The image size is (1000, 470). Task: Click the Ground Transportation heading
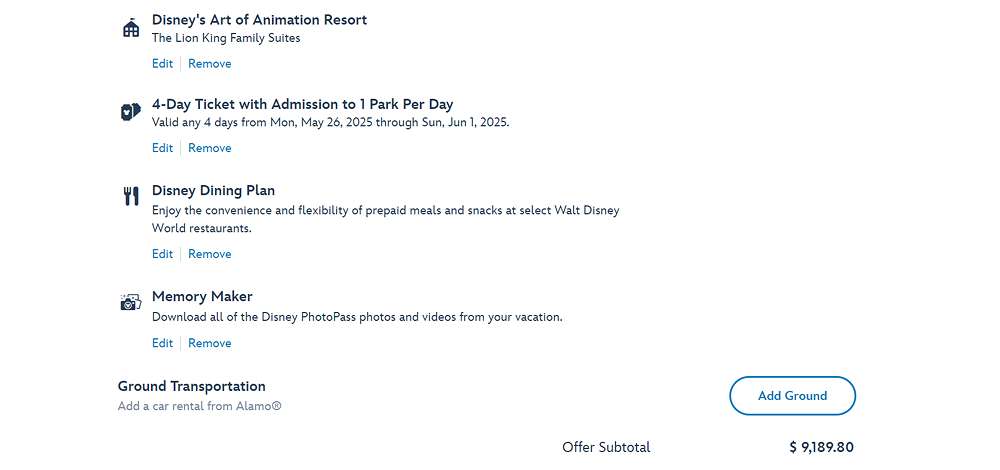[x=191, y=386]
